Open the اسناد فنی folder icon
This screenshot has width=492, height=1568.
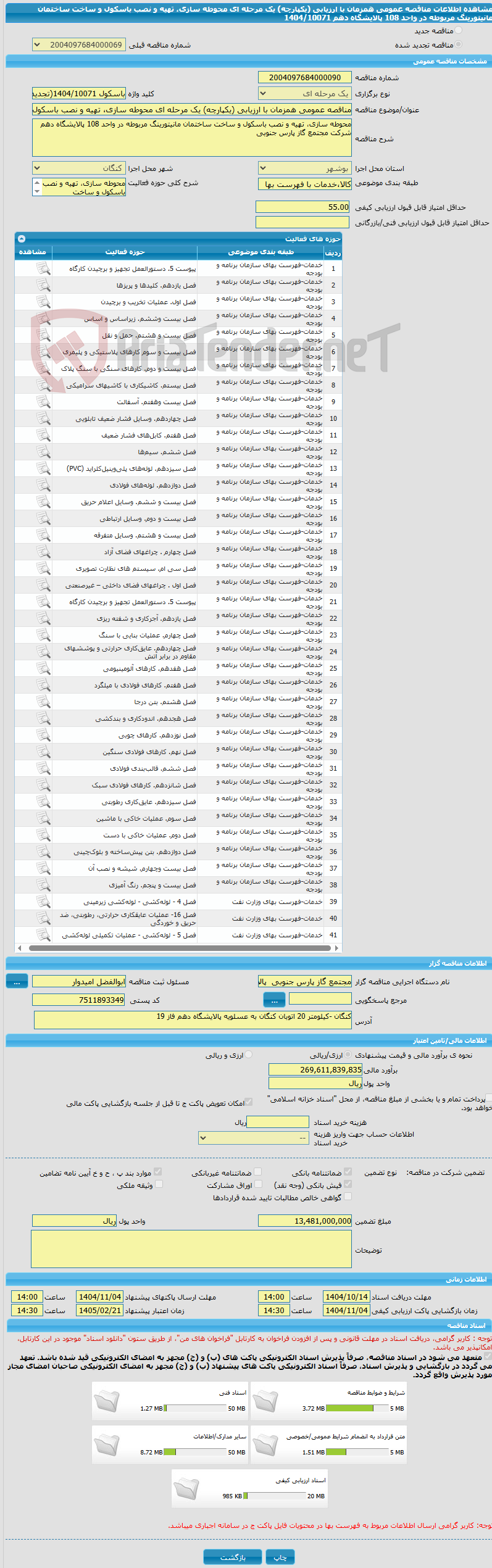[106, 1400]
